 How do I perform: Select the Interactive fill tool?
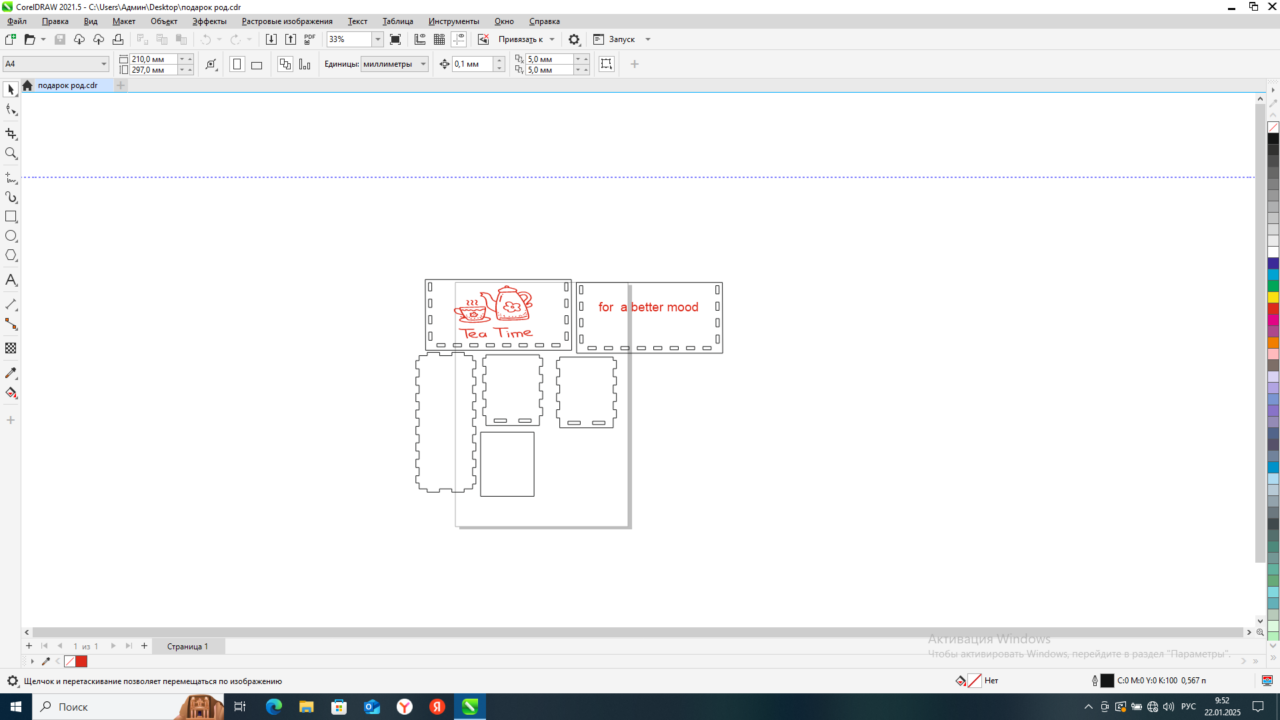(x=11, y=393)
